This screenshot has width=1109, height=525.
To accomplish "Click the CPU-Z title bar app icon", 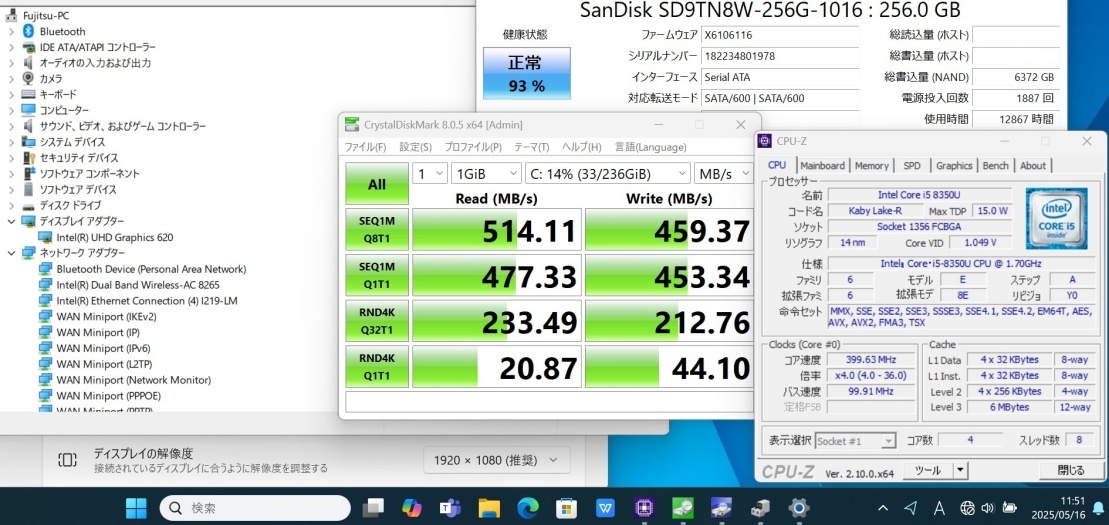I will tap(765, 141).
